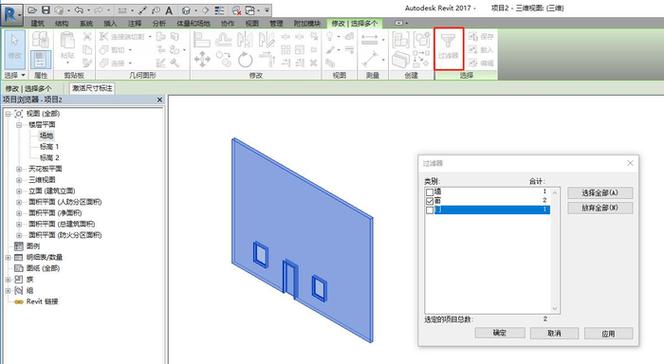Click the Type Properties icon in Properties panel

click(41, 40)
